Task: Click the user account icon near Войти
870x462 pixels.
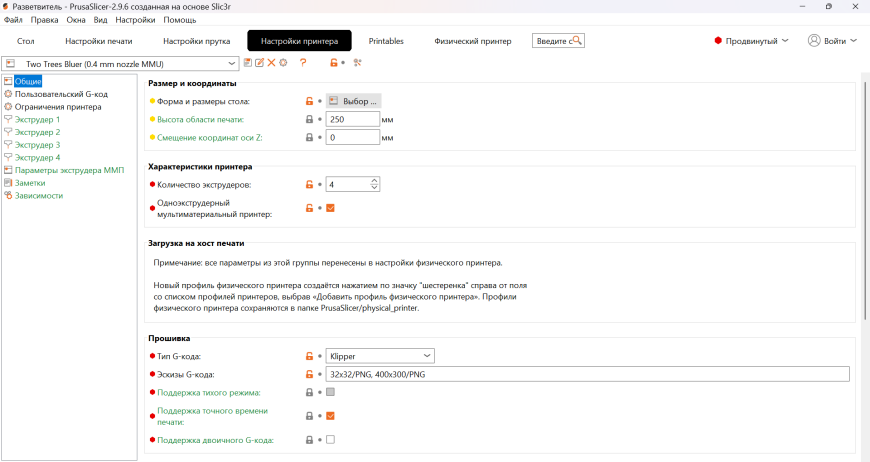Action: click(814, 40)
